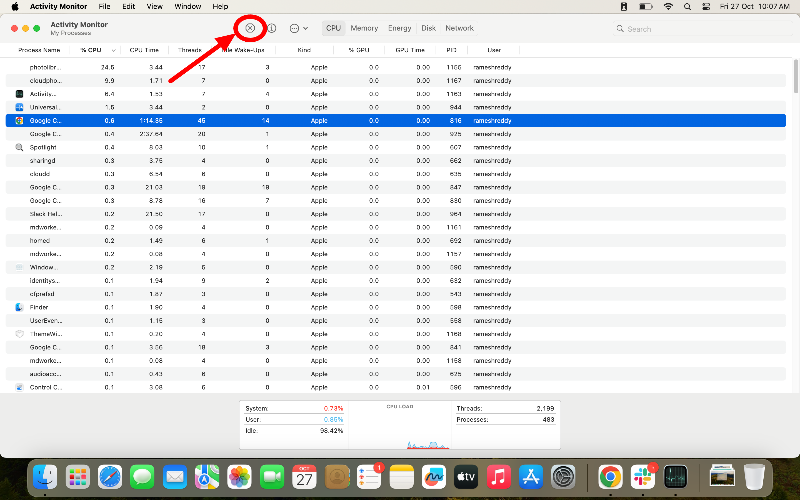Open the Window menu
Image resolution: width=800 pixels, height=500 pixels.
pyautogui.click(x=188, y=7)
